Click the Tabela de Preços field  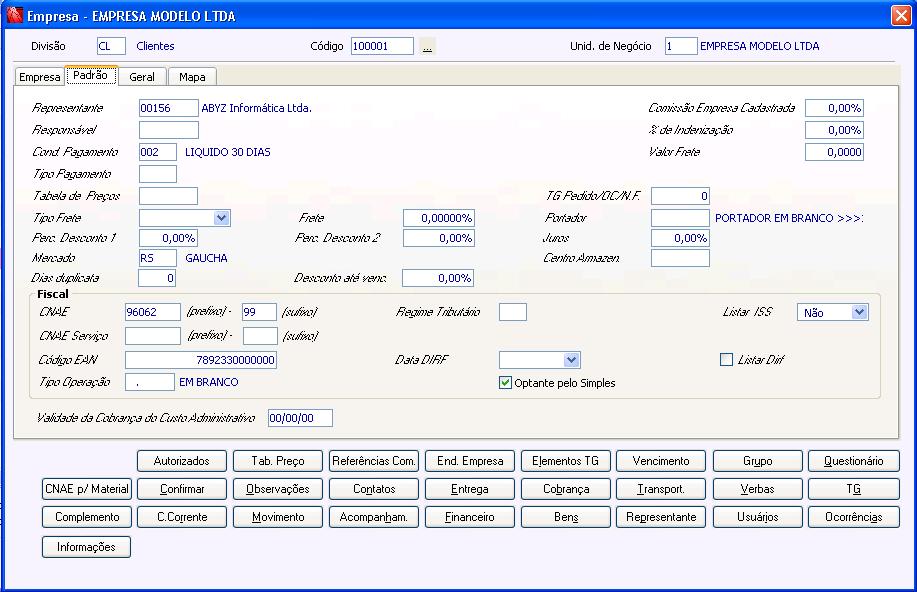pos(168,196)
